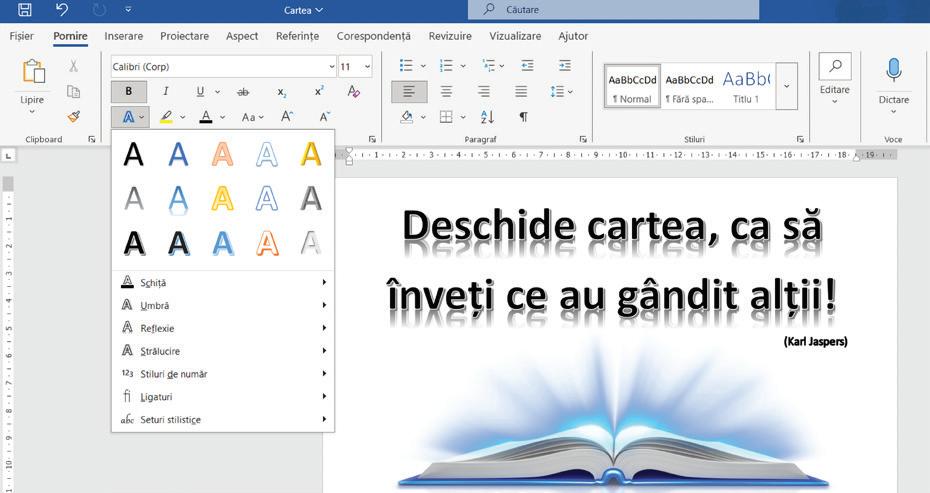Start Dictare microphone
The image size is (930, 493).
pos(893,84)
